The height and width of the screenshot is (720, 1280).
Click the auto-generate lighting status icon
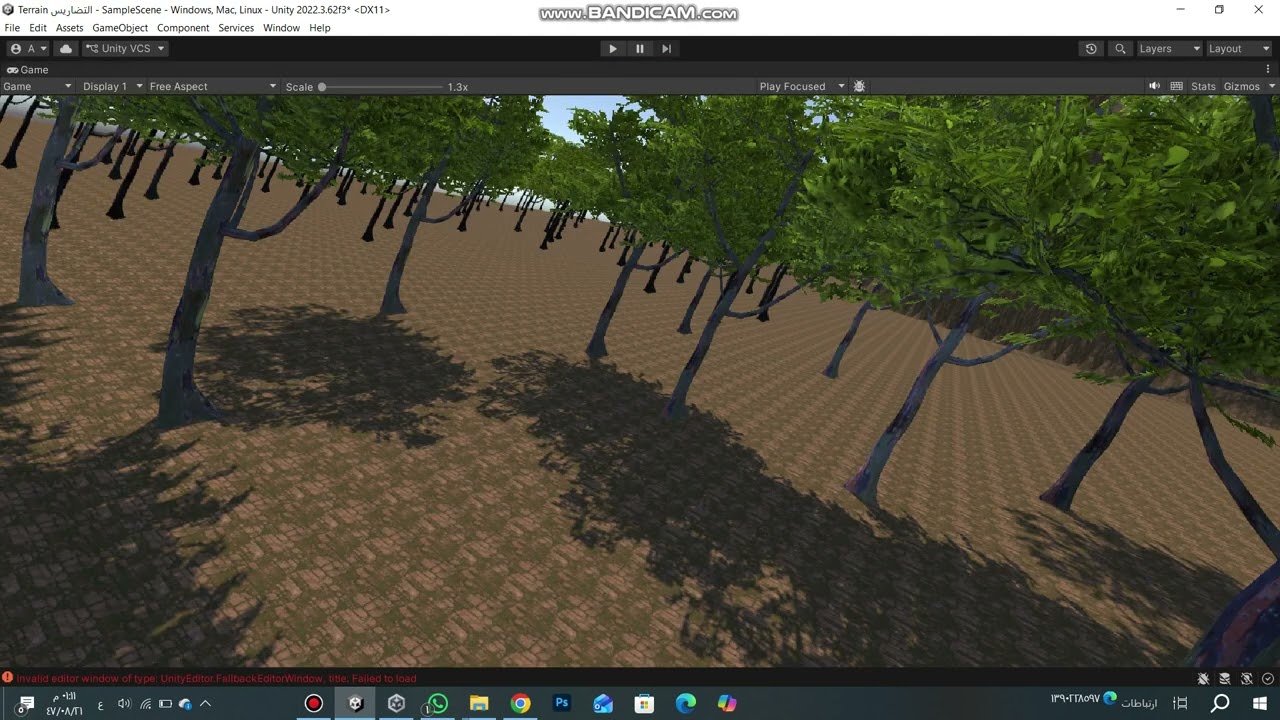(1246, 679)
